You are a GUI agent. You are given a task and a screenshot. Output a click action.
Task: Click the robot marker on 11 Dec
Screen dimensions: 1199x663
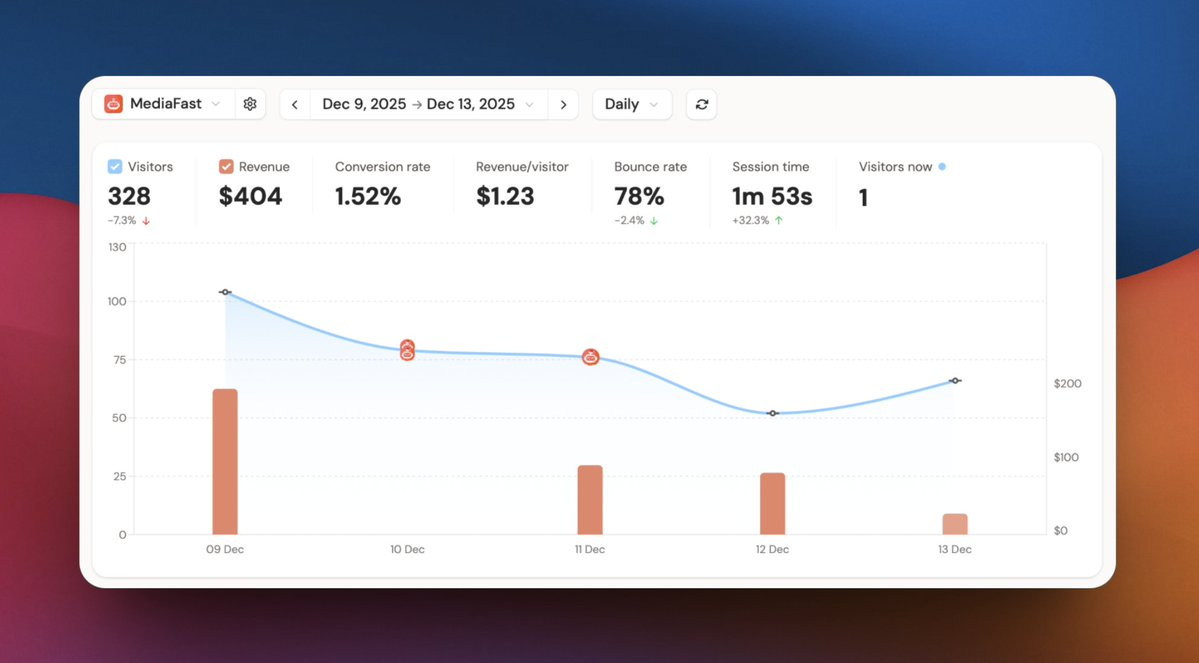[x=590, y=356]
